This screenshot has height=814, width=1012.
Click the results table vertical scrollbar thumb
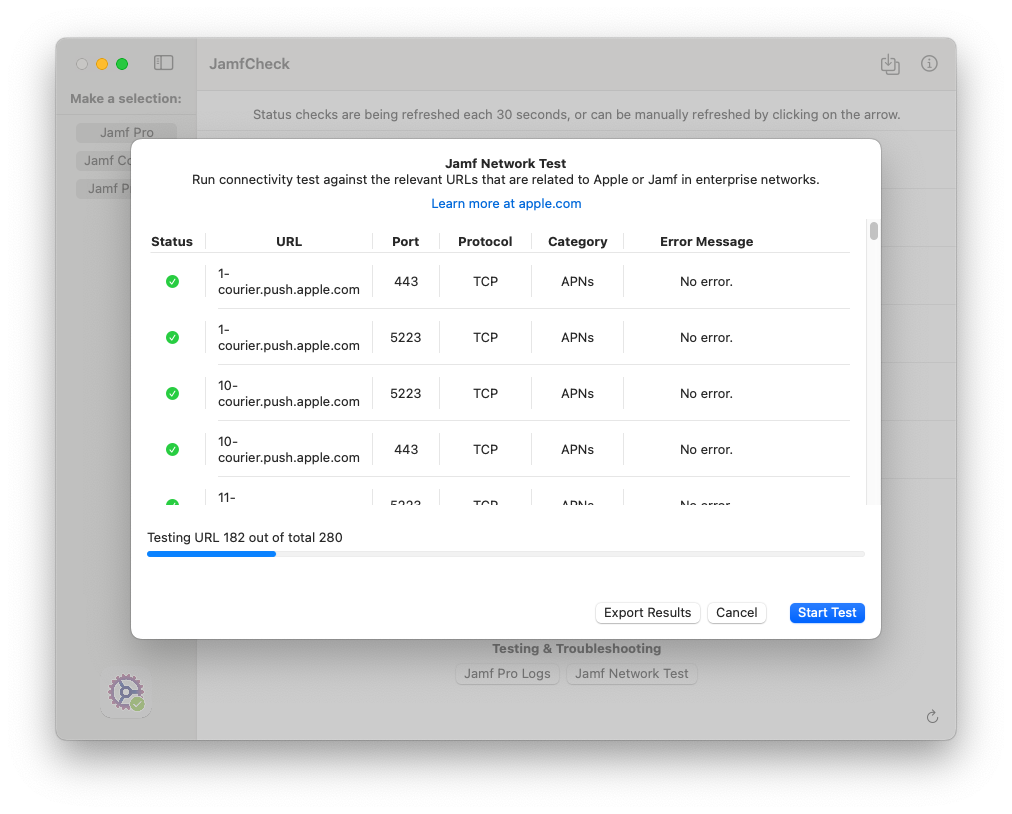tap(873, 230)
